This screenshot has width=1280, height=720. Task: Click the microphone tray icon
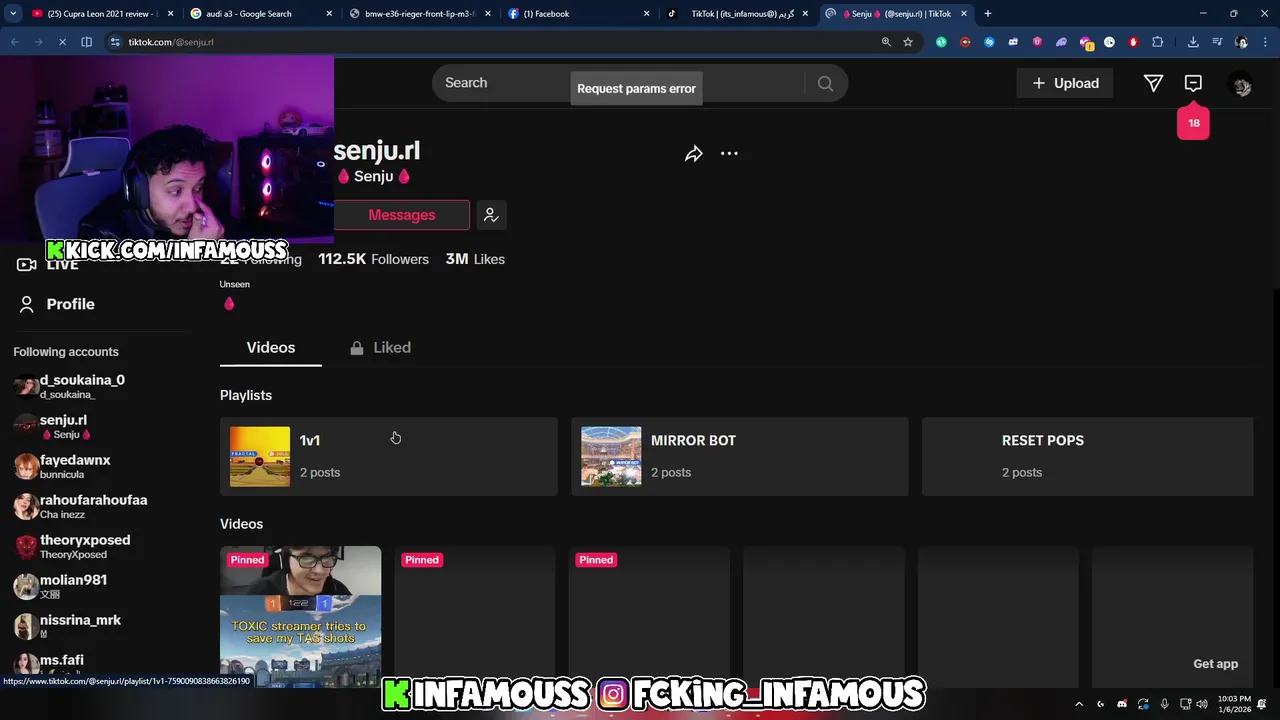[x=1164, y=704]
